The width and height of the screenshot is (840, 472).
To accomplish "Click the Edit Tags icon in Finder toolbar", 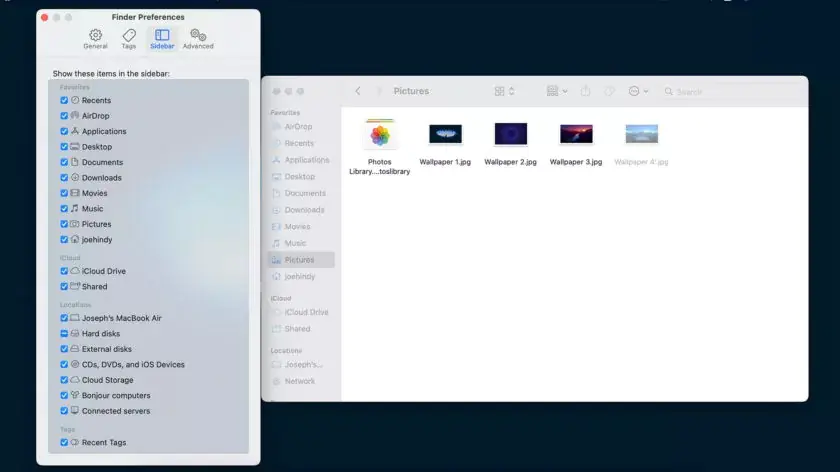I will pyautogui.click(x=609, y=92).
